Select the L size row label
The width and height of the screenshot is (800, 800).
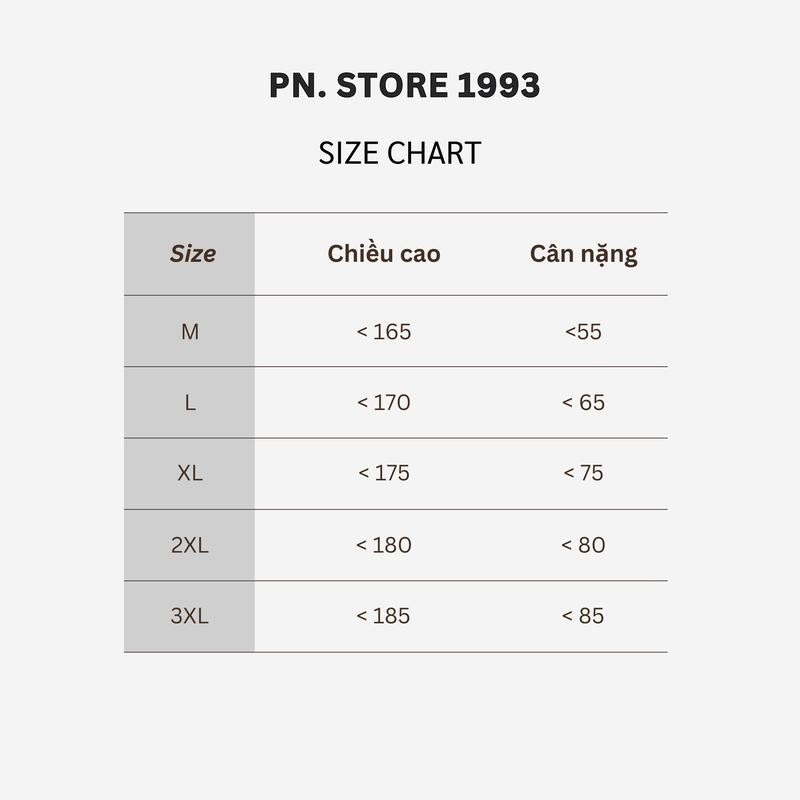click(190, 403)
